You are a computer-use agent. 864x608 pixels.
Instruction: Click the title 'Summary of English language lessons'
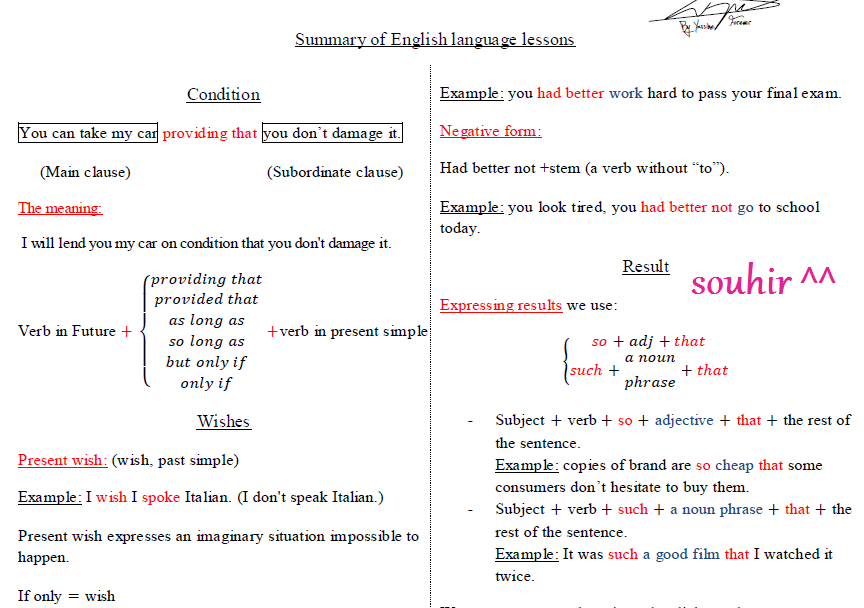435,40
